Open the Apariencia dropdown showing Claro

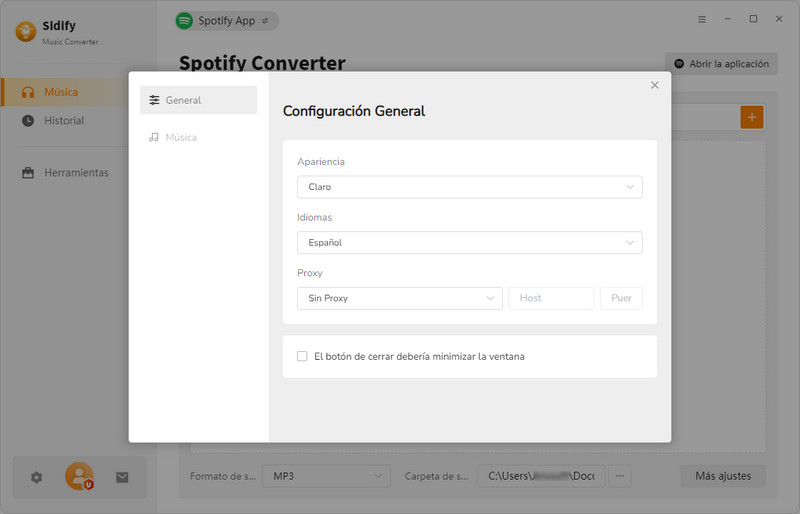469,187
